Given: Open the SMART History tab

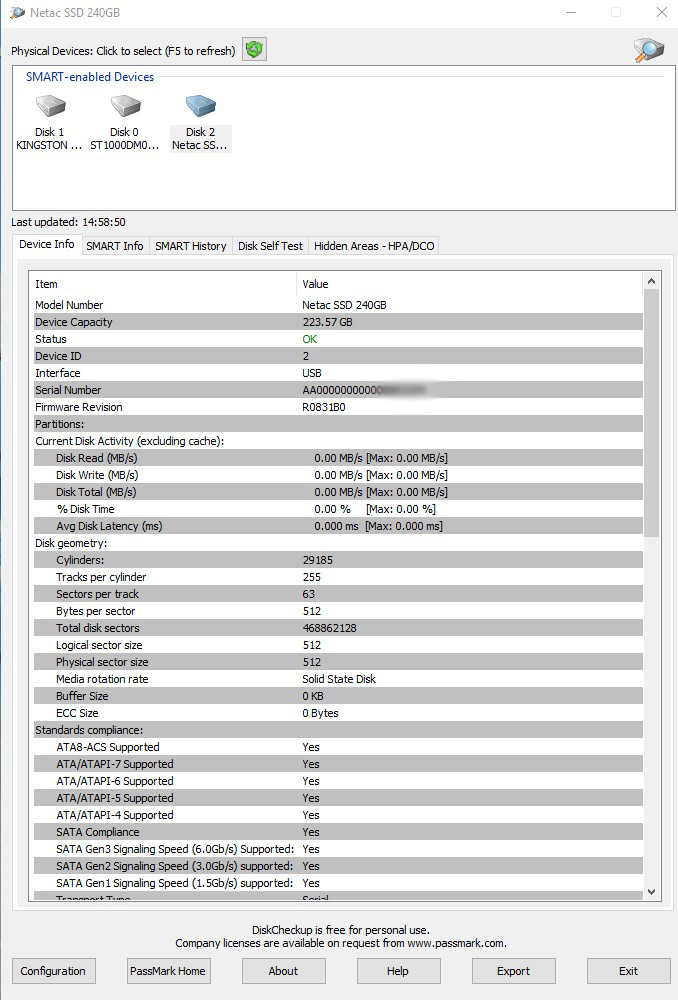Looking at the screenshot, I should click(x=191, y=246).
